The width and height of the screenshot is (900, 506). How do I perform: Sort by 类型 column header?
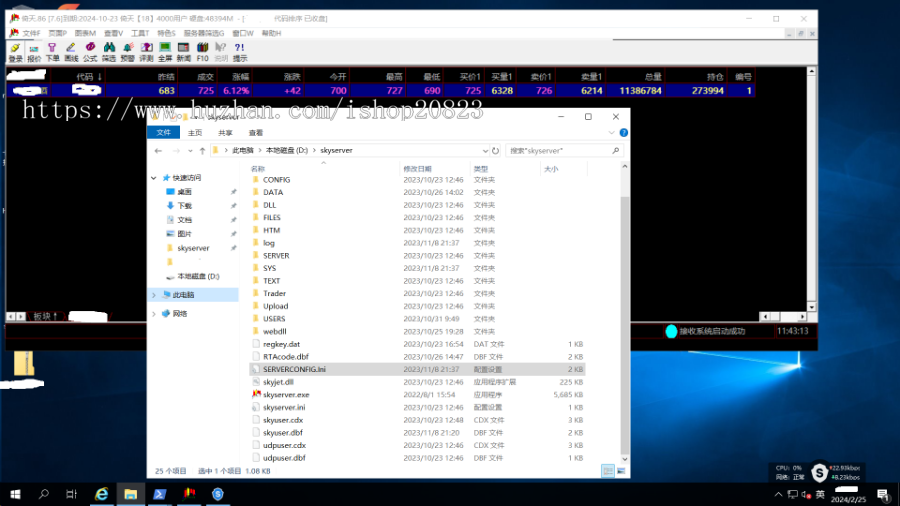coord(481,169)
